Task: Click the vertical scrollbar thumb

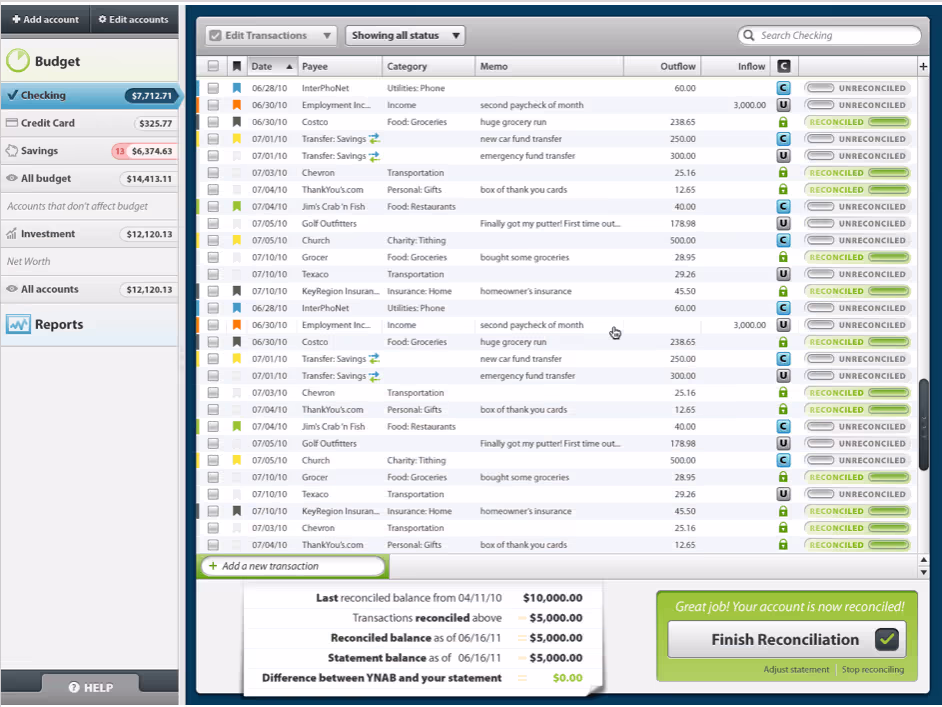Action: pyautogui.click(x=924, y=424)
